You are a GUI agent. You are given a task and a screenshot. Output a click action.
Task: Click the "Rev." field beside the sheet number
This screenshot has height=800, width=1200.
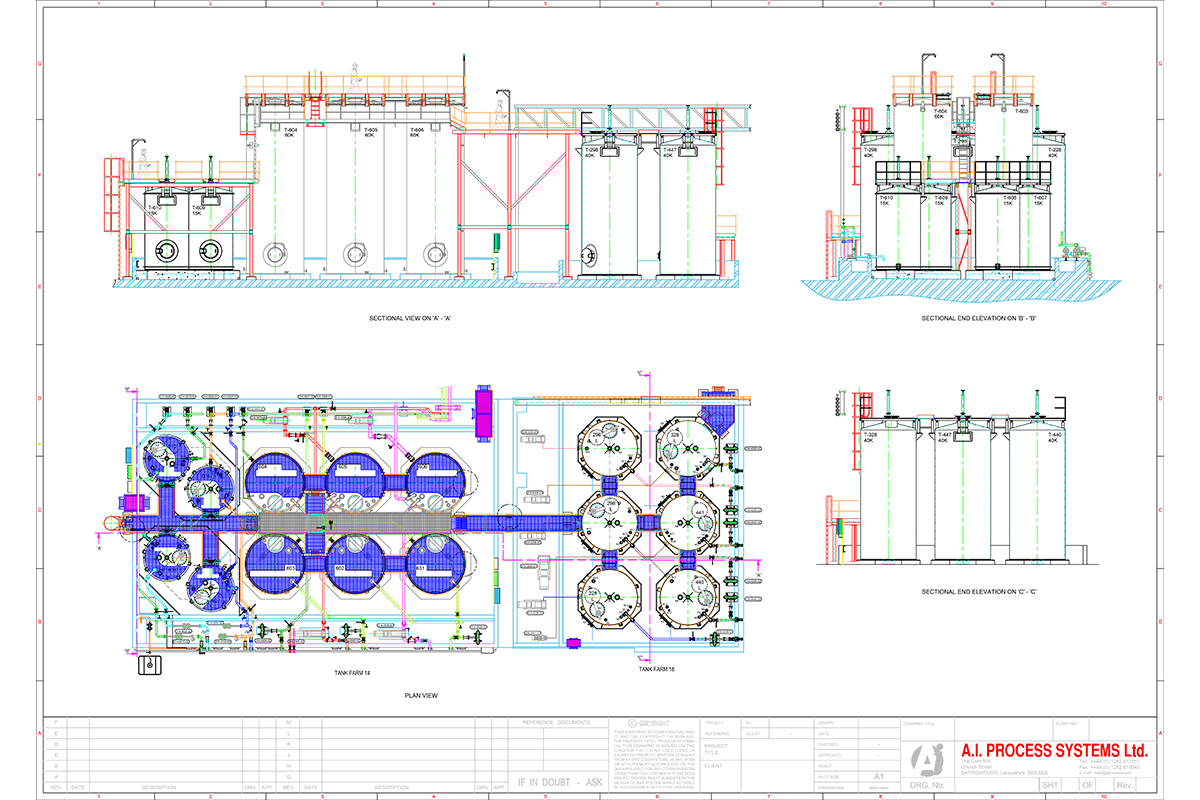click(x=1127, y=785)
